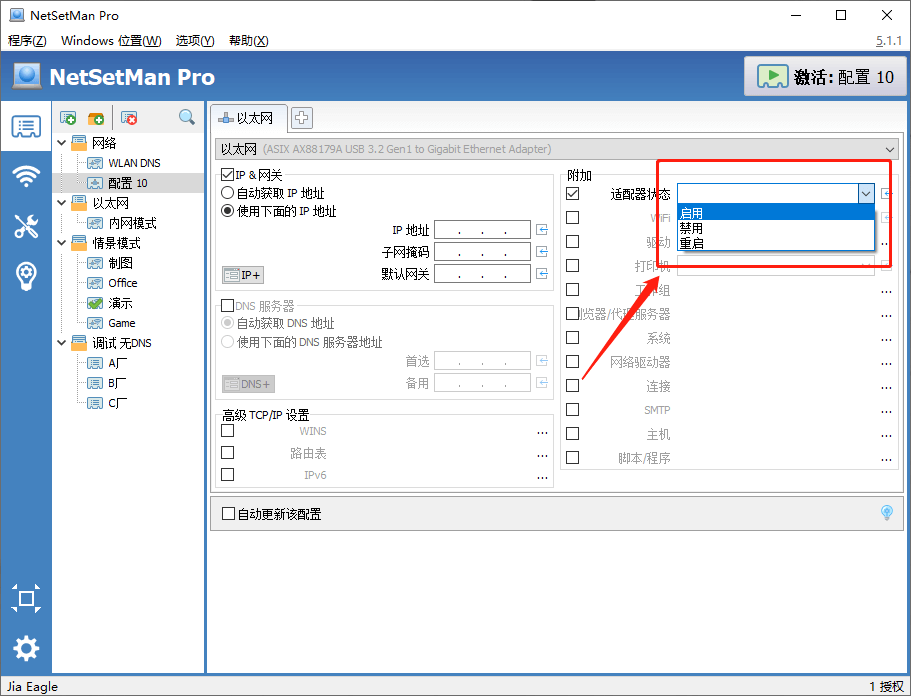The width and height of the screenshot is (911, 696).
Task: Add a network adapter tab with the plus icon
Action: pyautogui.click(x=302, y=118)
